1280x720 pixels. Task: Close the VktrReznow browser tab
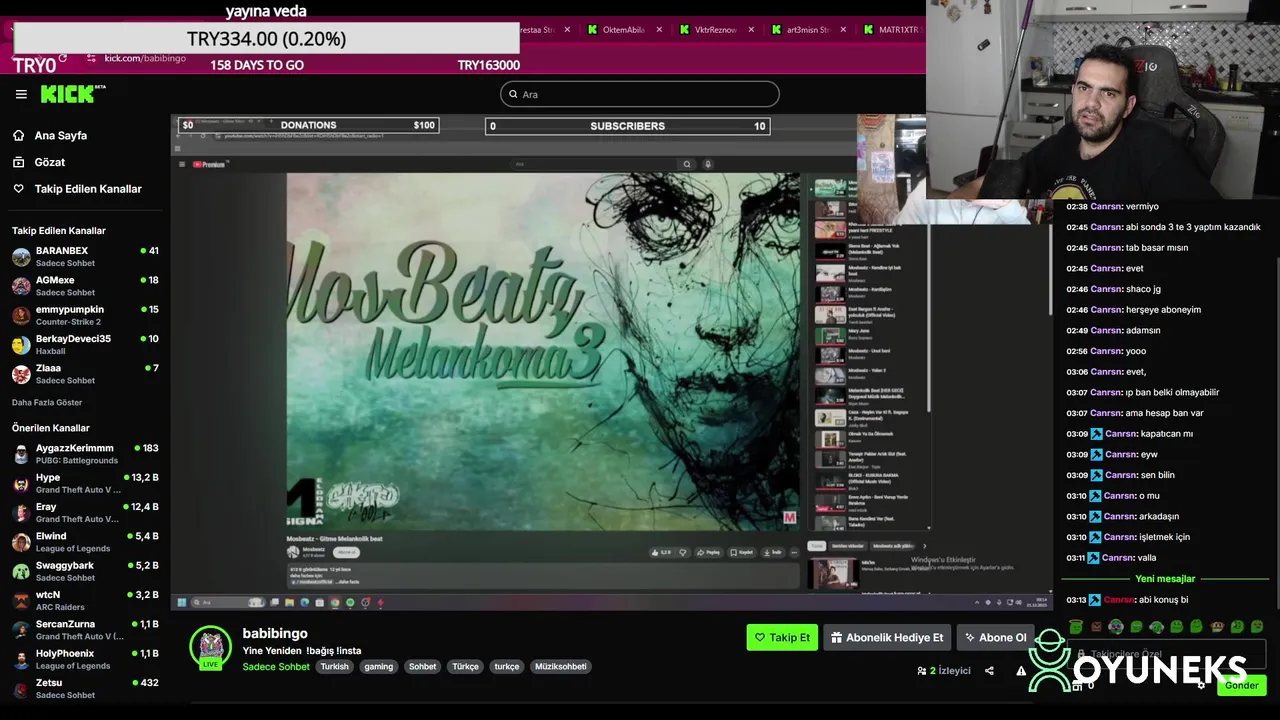[x=751, y=30]
